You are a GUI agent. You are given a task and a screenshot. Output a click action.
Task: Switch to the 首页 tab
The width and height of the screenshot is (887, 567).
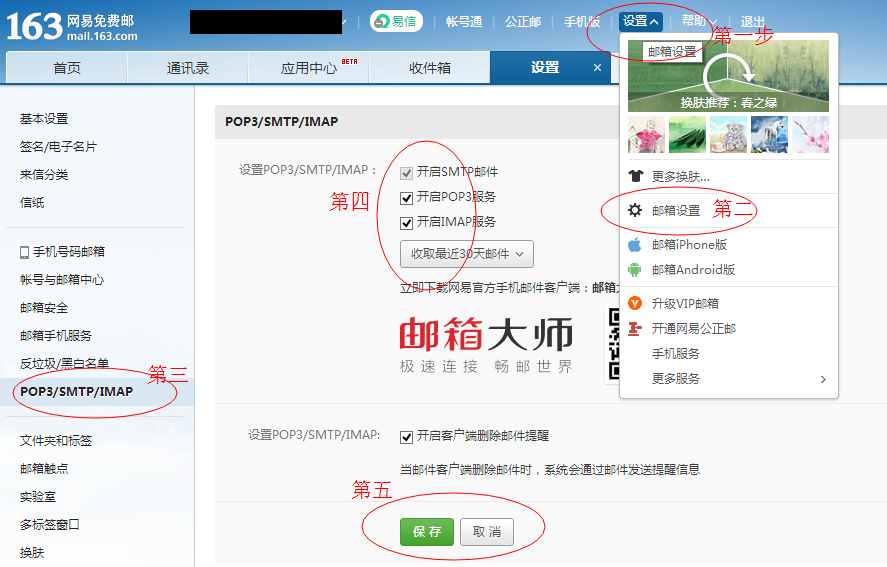(67, 68)
